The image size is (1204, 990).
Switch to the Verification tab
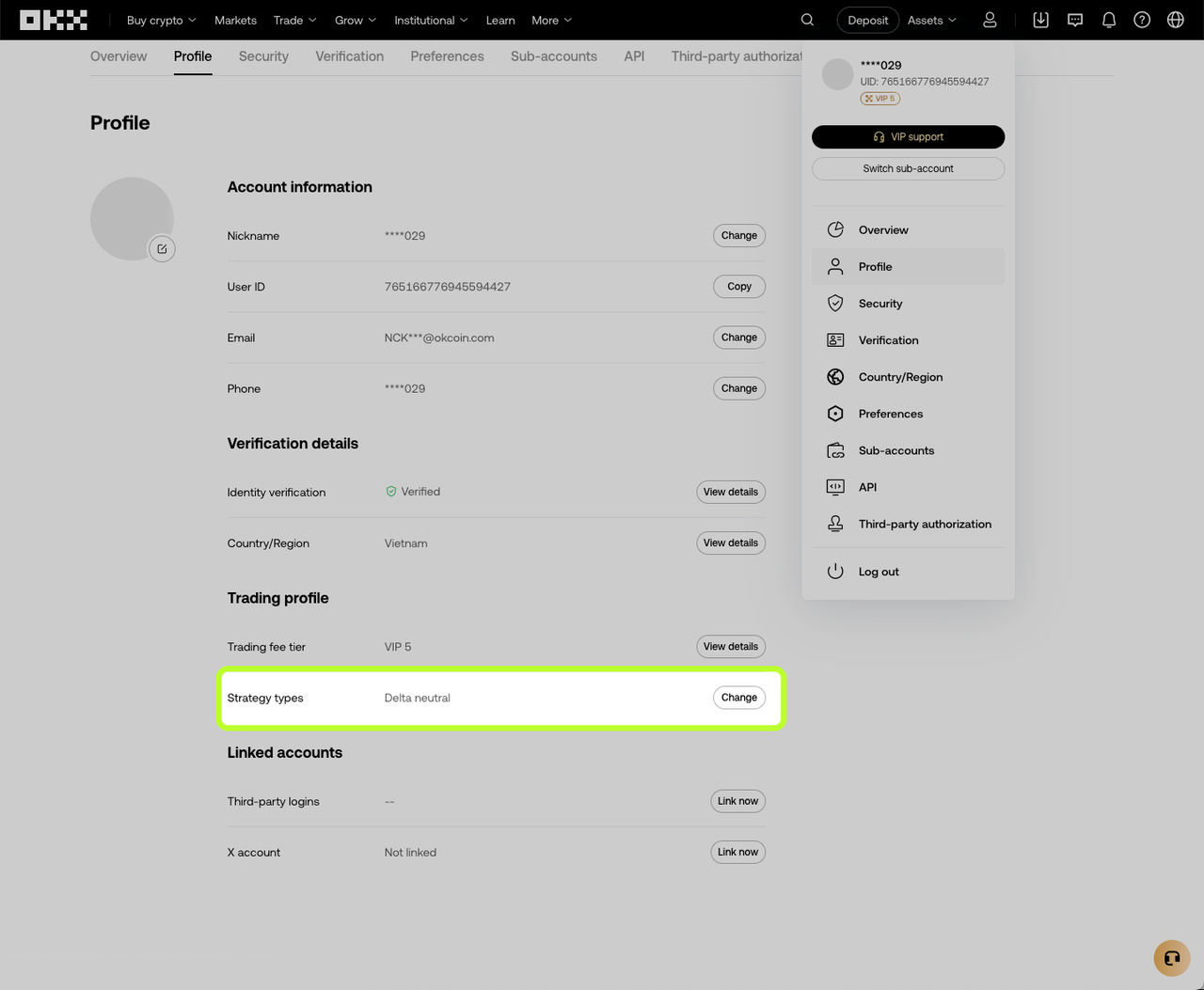point(349,56)
